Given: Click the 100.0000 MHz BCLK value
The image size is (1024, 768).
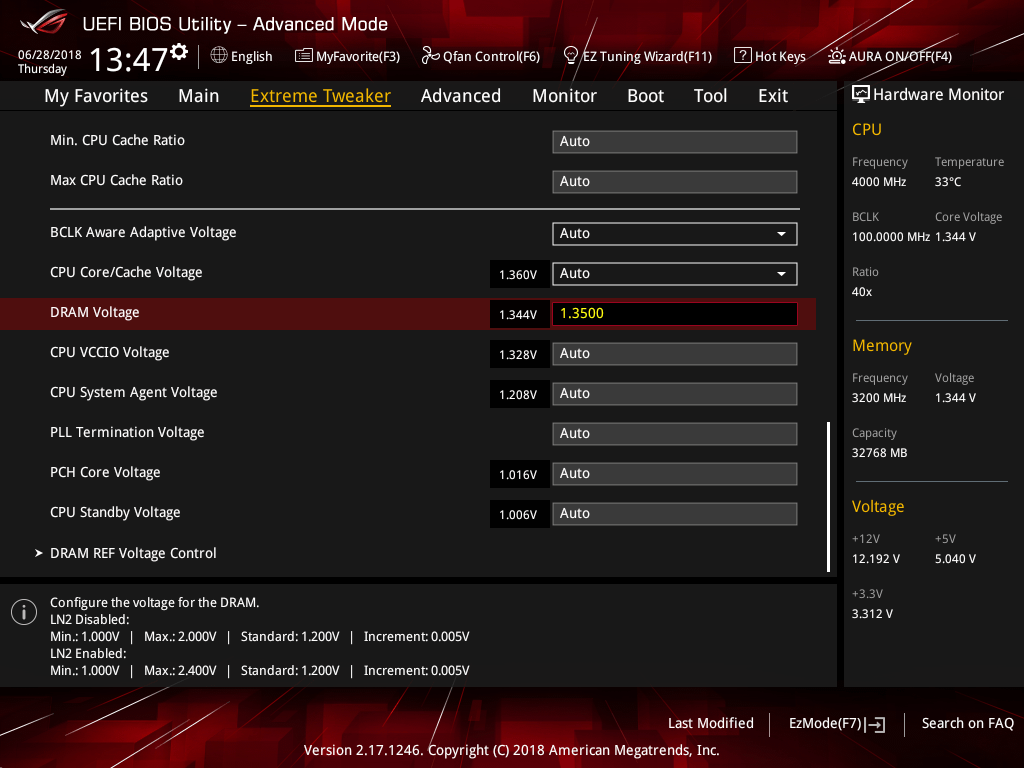Looking at the screenshot, I should pos(891,237).
